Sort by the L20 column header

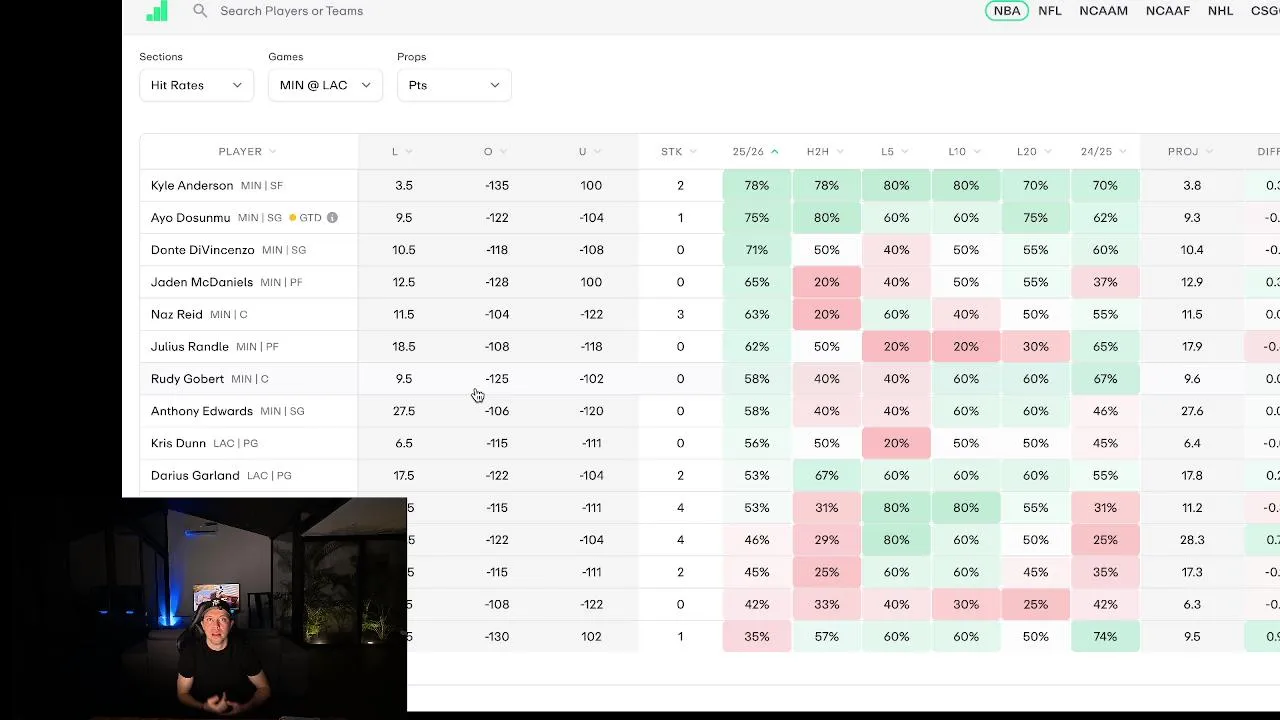tap(1034, 152)
